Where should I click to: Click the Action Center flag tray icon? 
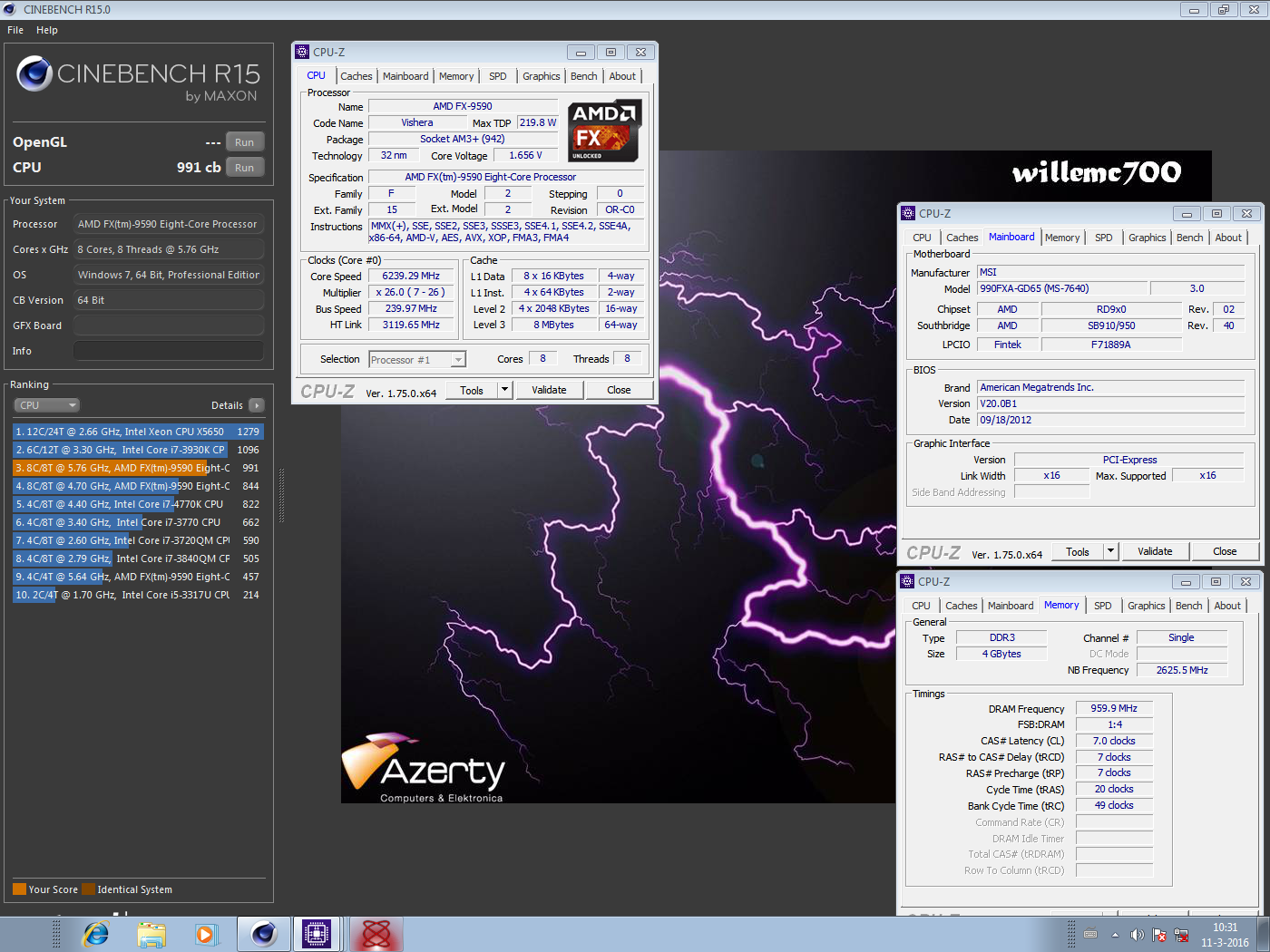[1159, 935]
